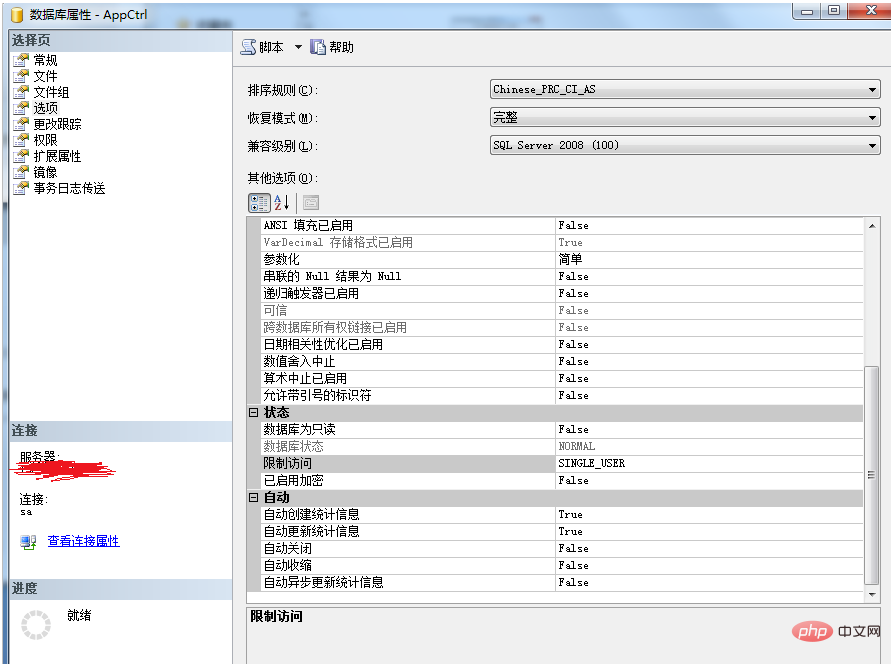The image size is (891, 664).
Task: Select the 权限 page
Action: pyautogui.click(x=45, y=140)
